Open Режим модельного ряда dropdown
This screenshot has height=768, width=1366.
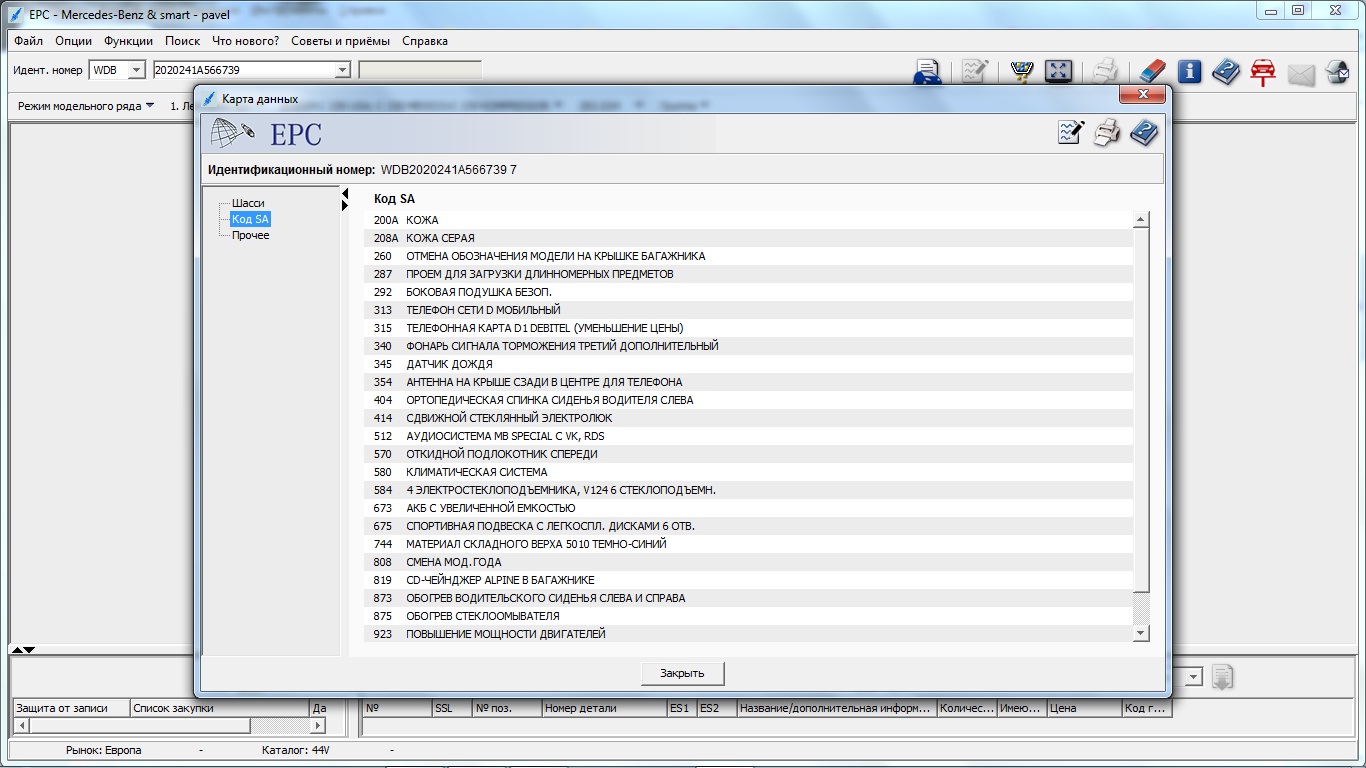tap(86, 105)
